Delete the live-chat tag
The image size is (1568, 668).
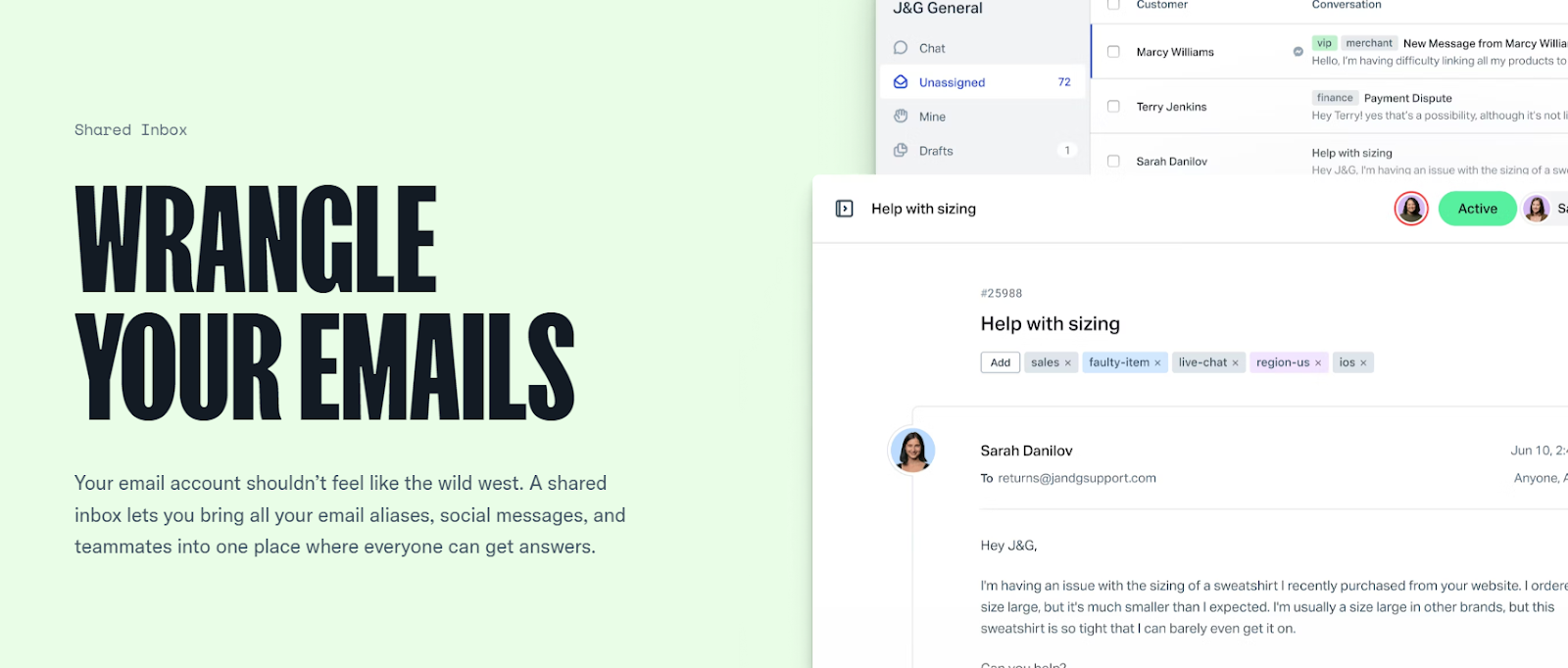(1235, 363)
